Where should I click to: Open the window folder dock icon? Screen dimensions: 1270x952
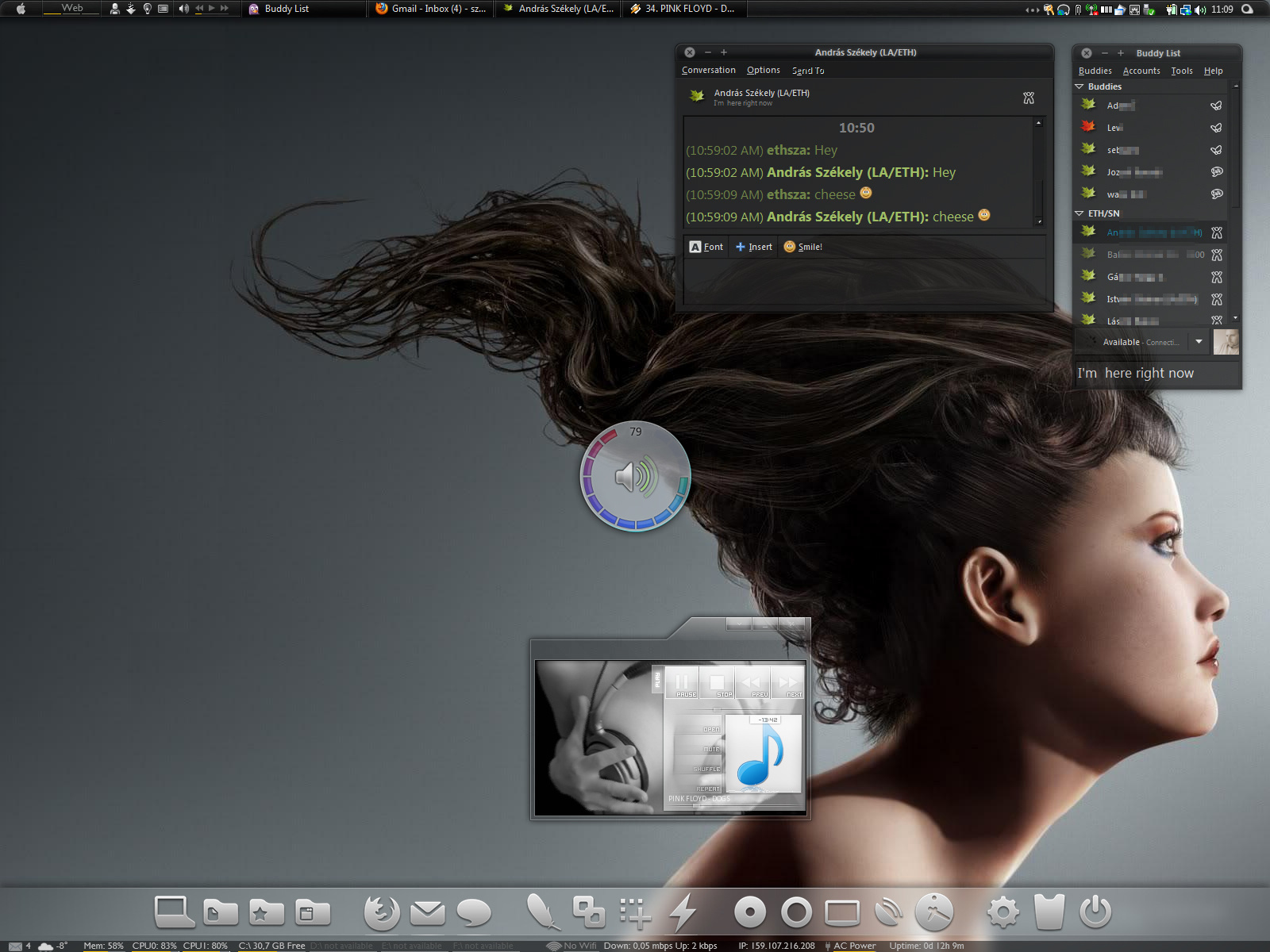pos(313,912)
